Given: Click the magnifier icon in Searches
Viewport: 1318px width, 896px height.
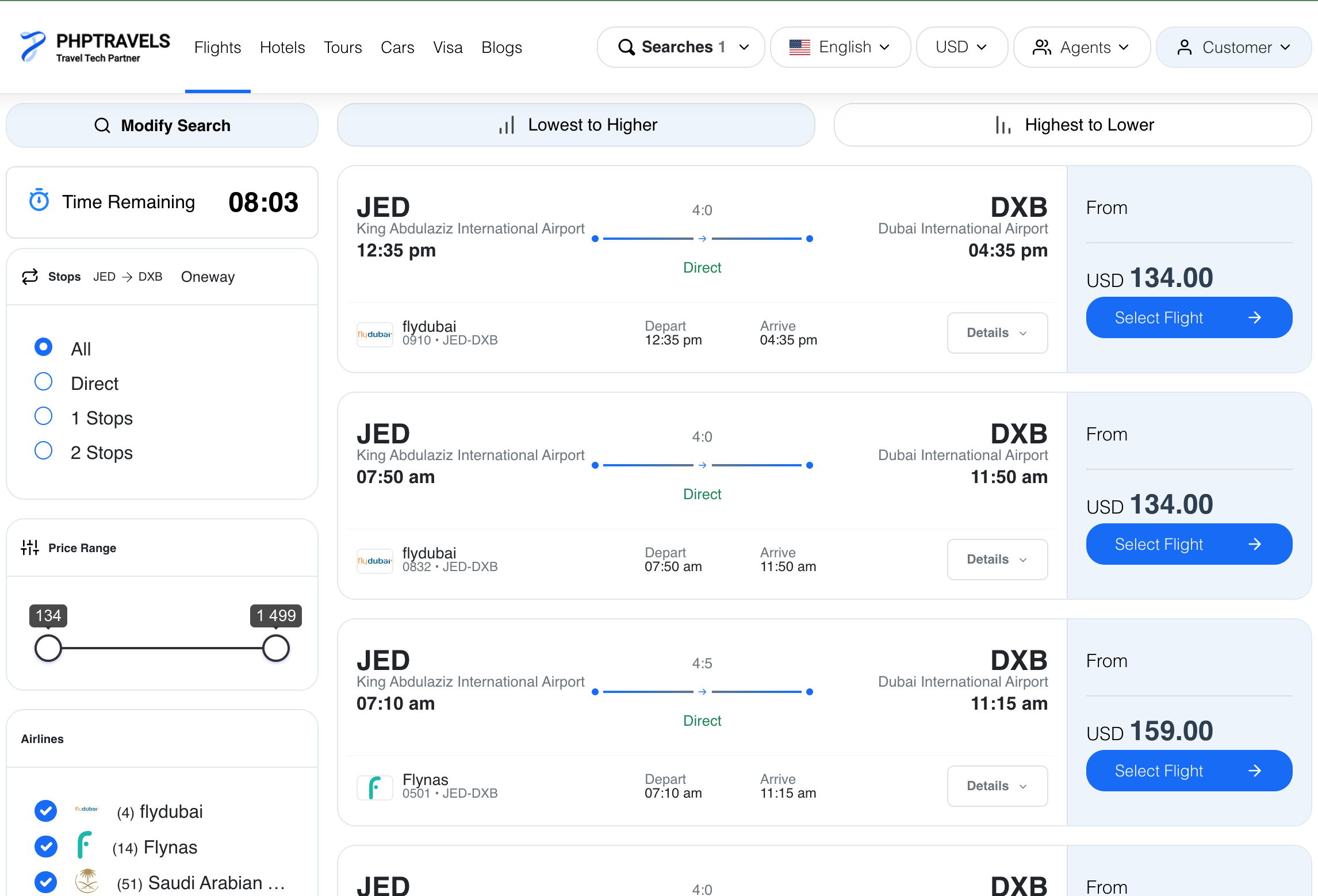Looking at the screenshot, I should (626, 47).
